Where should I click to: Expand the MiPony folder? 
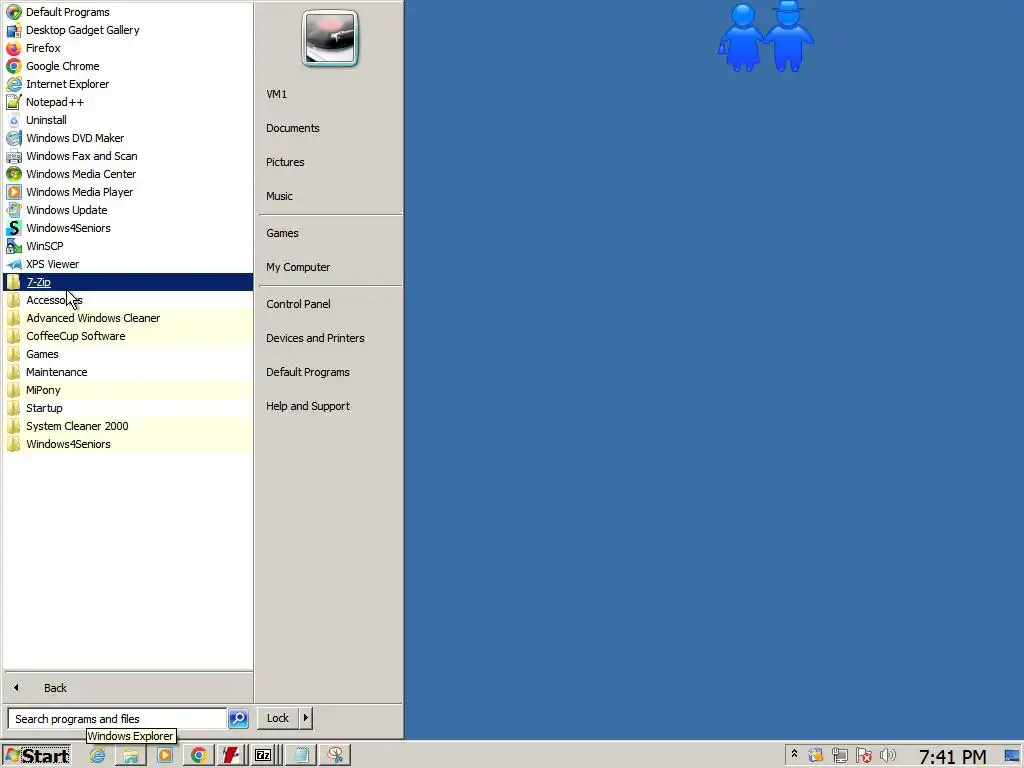pyautogui.click(x=128, y=390)
